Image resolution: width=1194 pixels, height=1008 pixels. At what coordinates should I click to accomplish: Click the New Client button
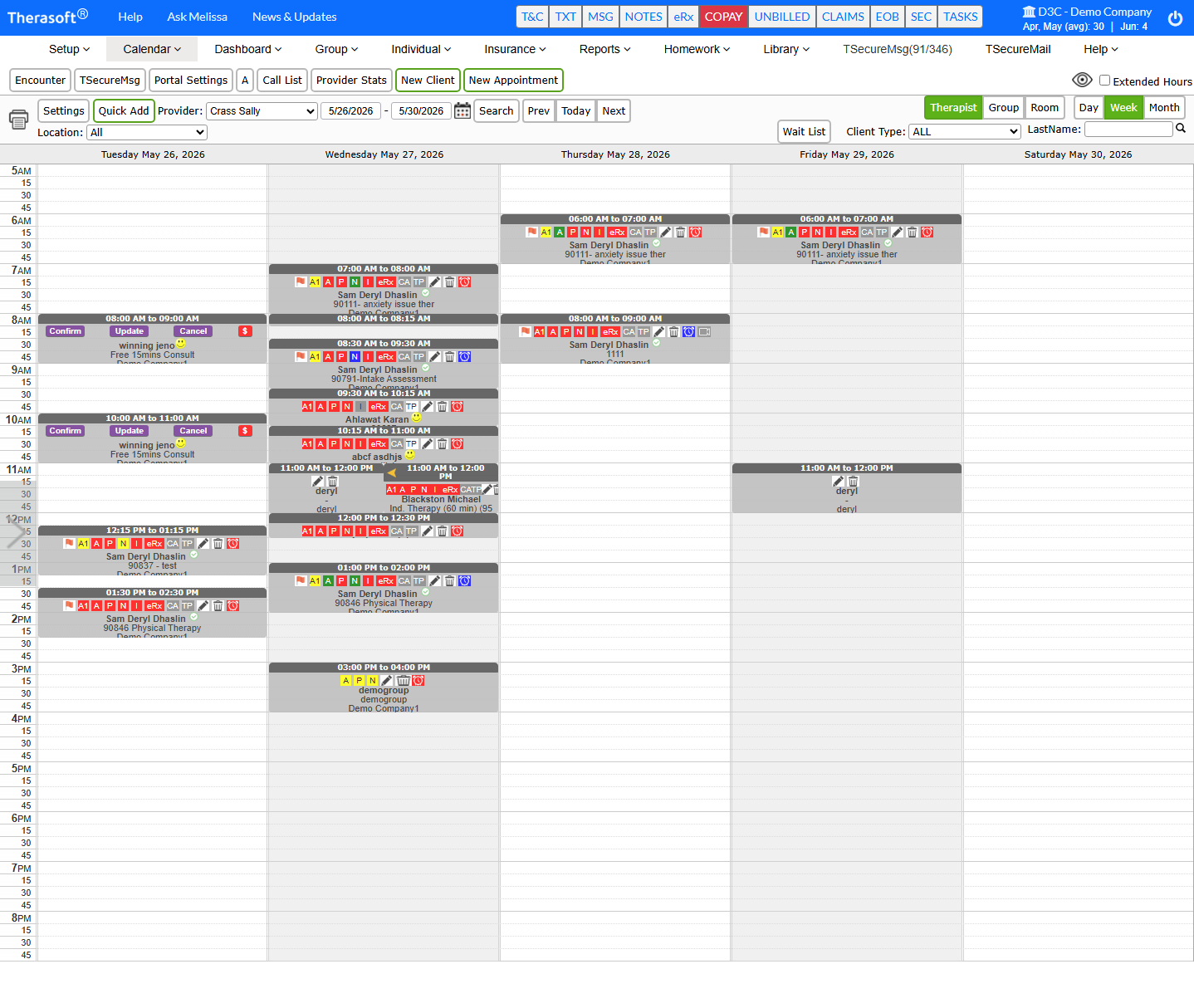click(x=428, y=81)
